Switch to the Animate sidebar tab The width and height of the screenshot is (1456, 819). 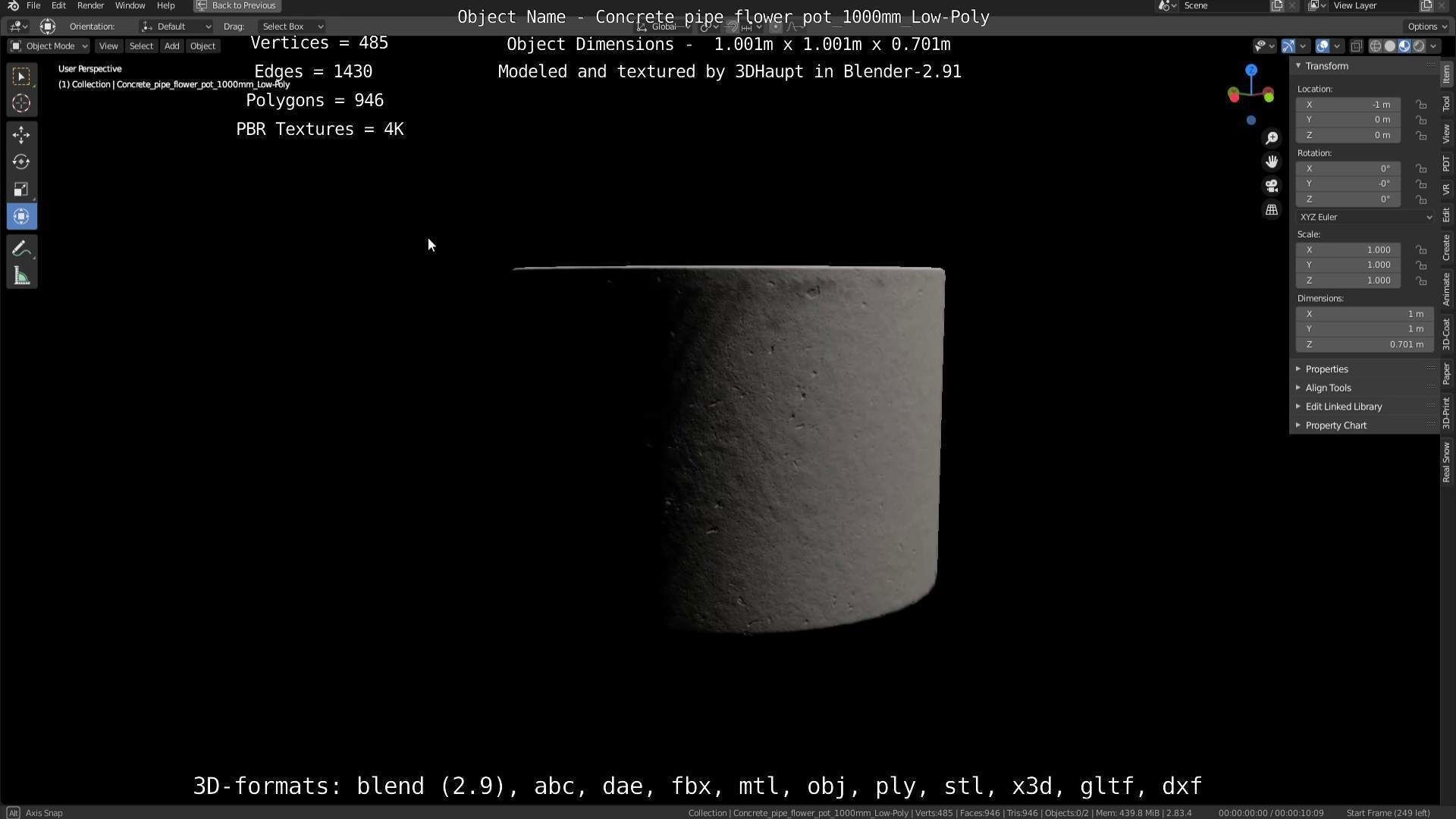1447,289
